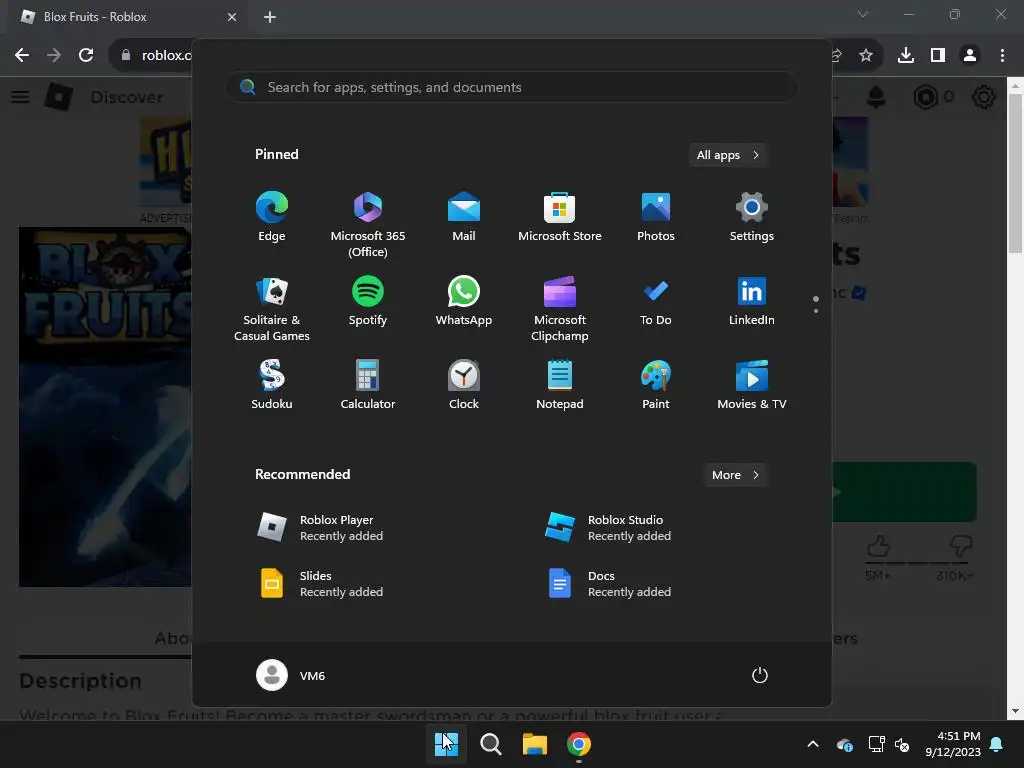
Task: Close the Blox Fruits tab
Action: (232, 17)
